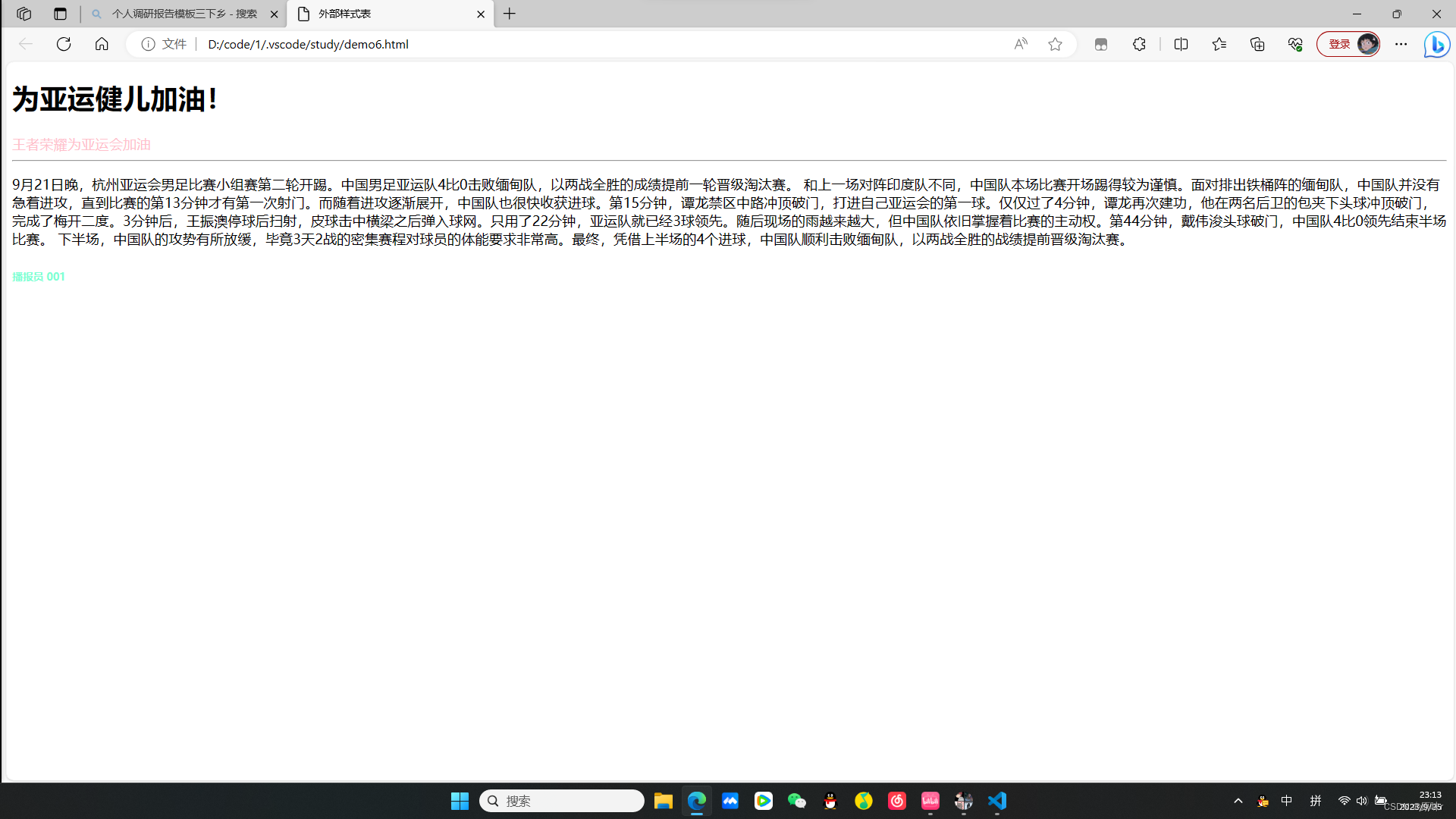Open Browser essentials

[x=1295, y=44]
